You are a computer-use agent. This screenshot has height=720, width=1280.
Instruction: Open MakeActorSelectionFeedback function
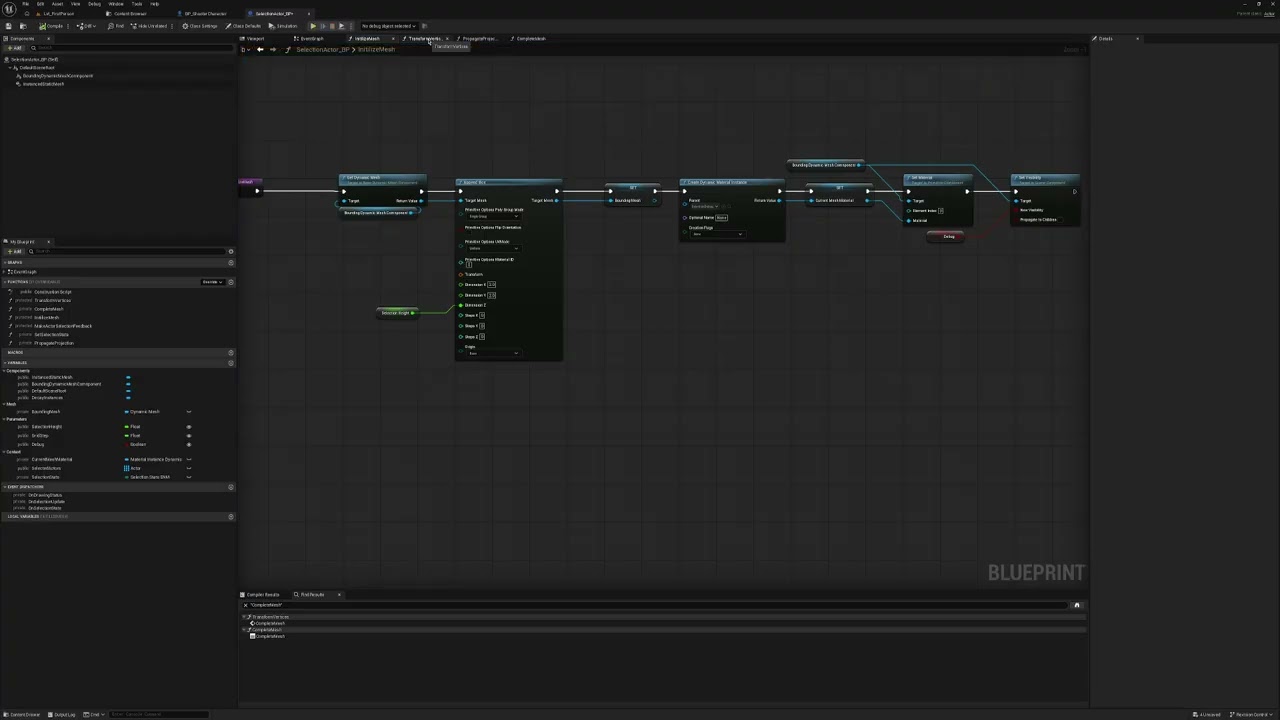tap(62, 326)
